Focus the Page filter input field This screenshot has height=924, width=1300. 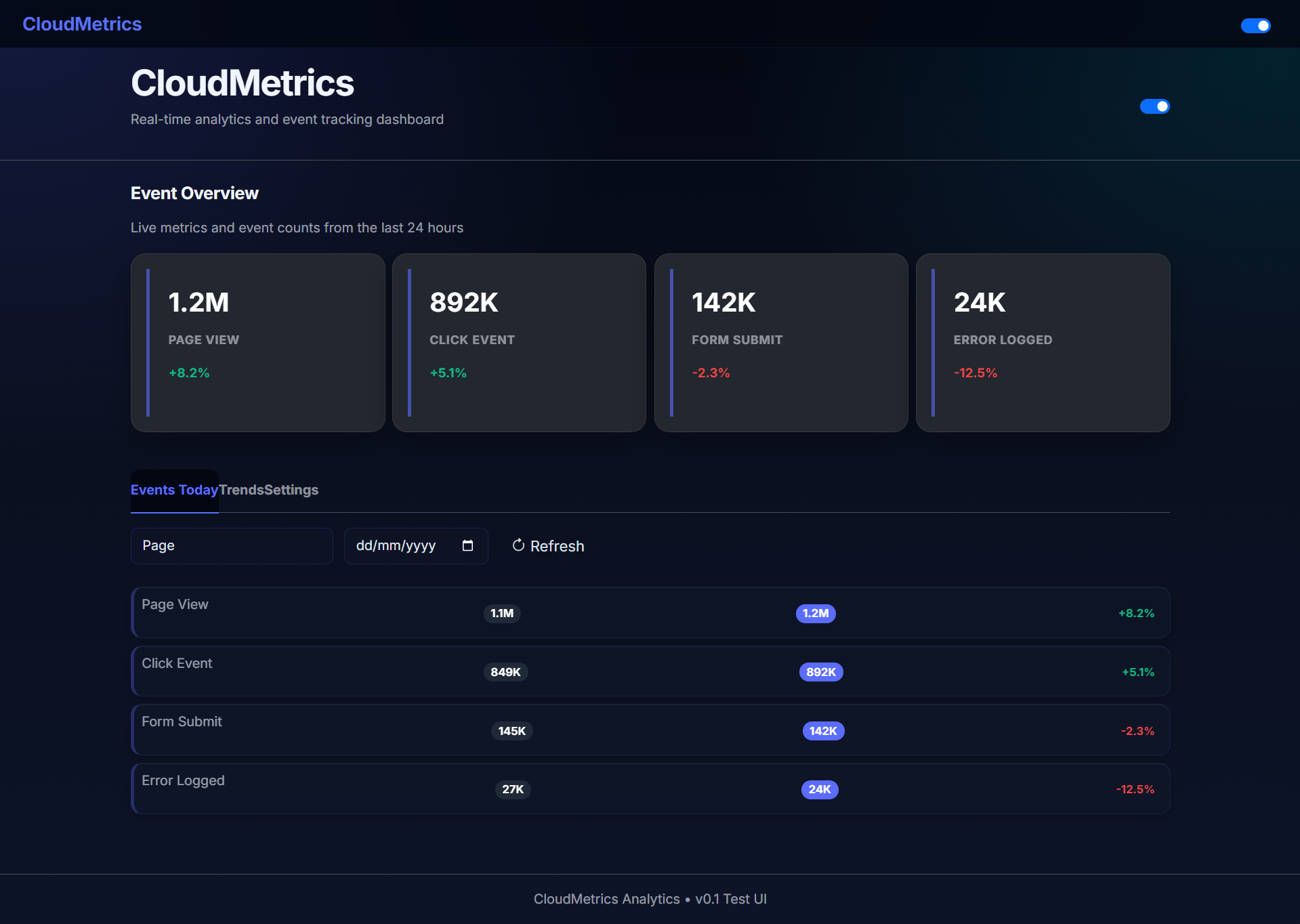coord(232,546)
